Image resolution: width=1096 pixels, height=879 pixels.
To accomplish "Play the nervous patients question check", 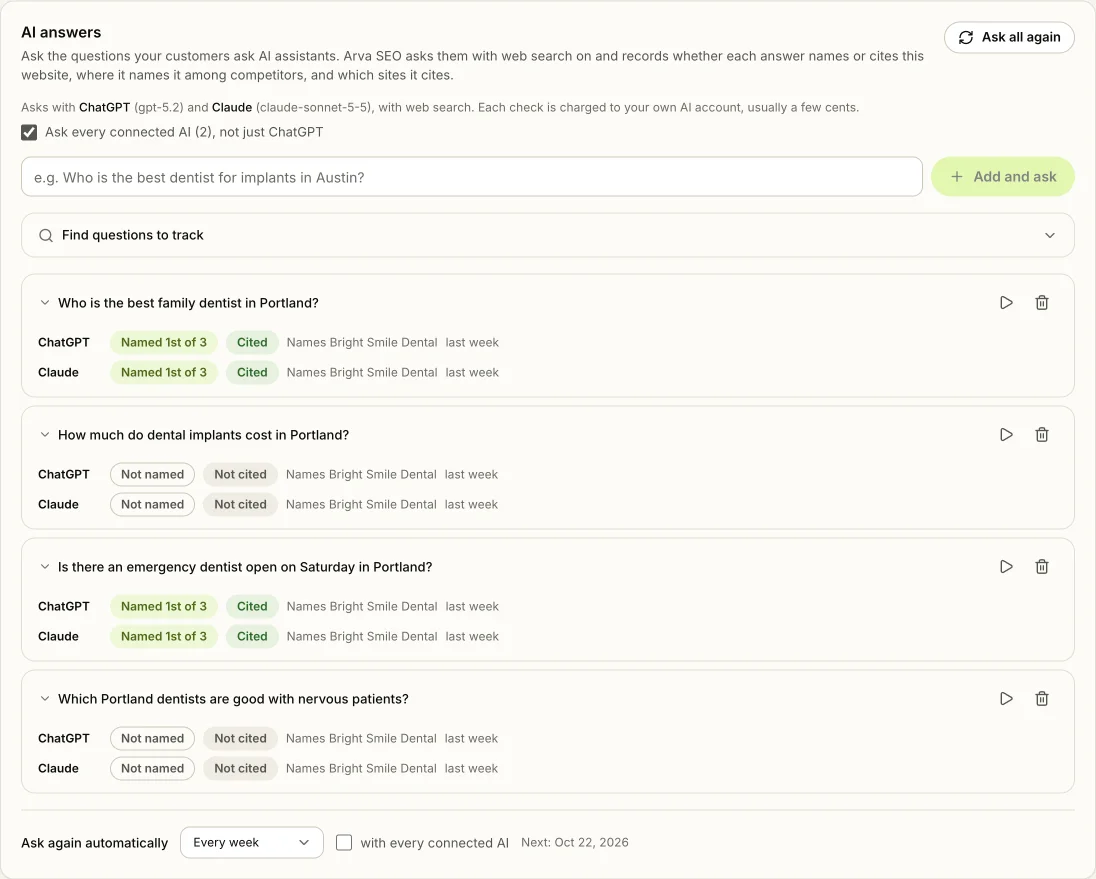I will pyautogui.click(x=1006, y=699).
